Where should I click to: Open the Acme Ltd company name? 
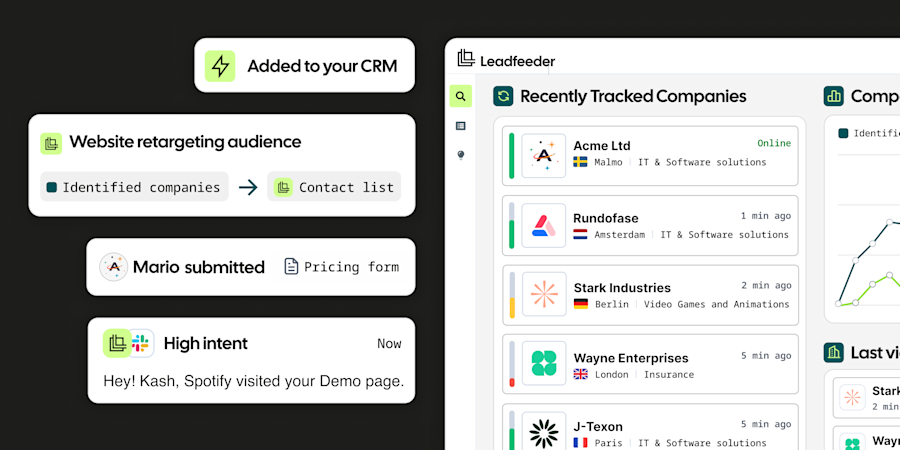point(602,146)
